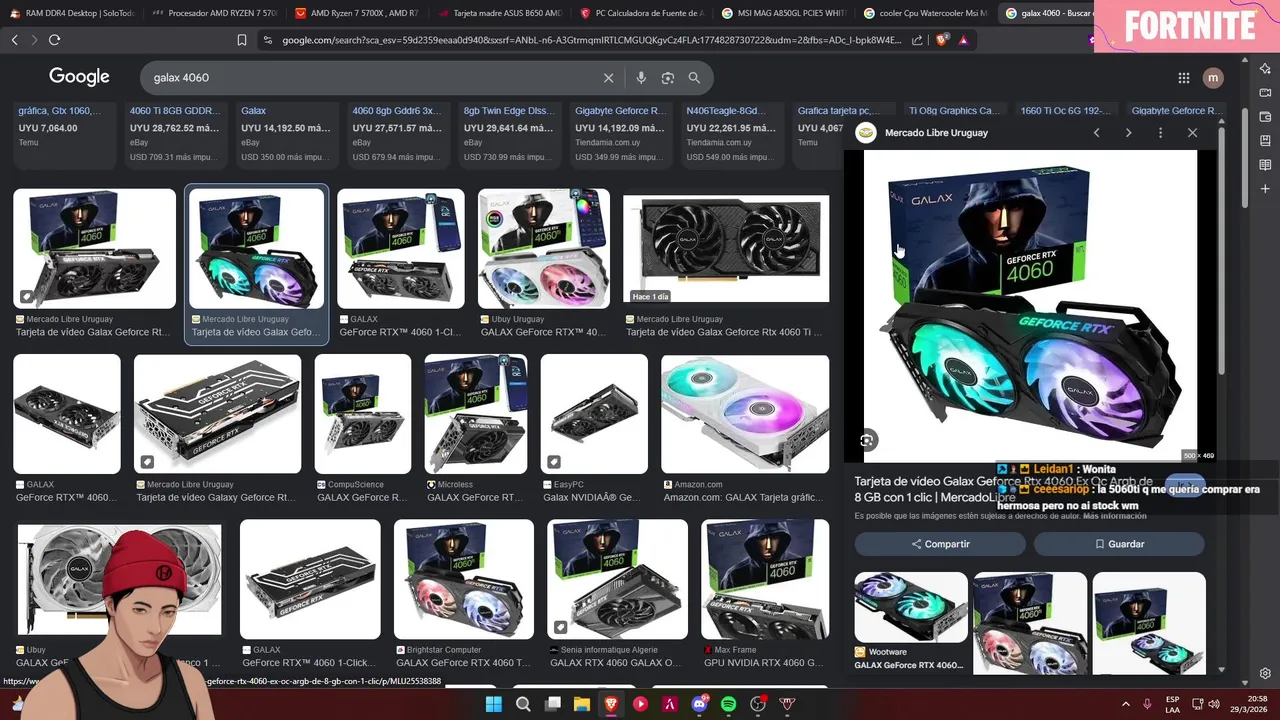The width and height of the screenshot is (1280, 720).
Task: Start a voice search with microphone
Action: coord(641,78)
